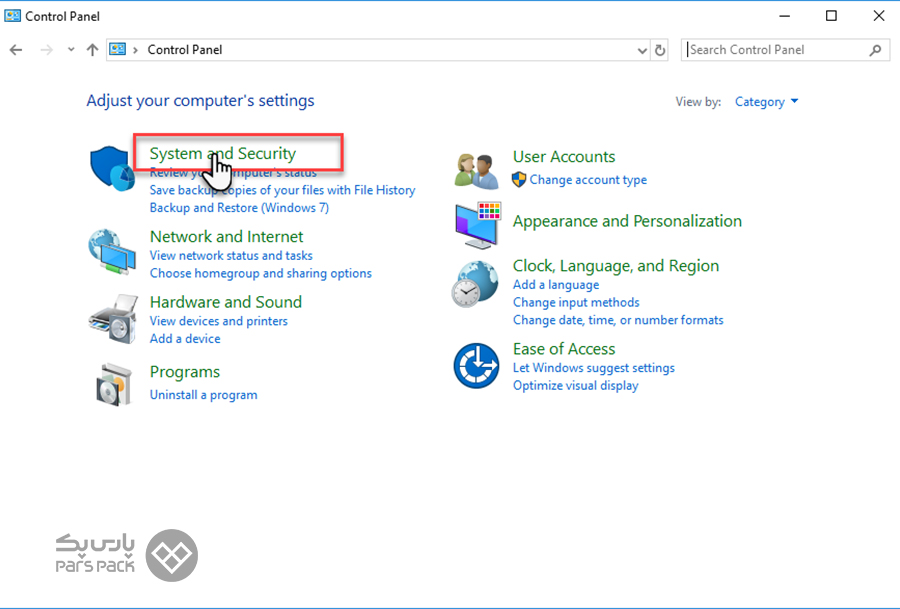The height and width of the screenshot is (609, 900).
Task: Open the View by Category dropdown
Action: click(766, 102)
